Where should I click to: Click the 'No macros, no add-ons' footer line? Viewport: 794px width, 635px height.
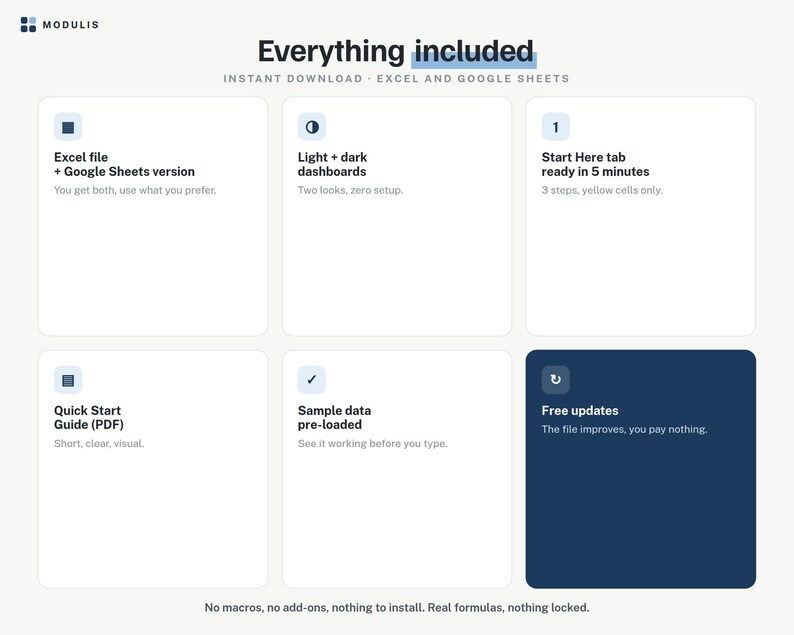point(397,607)
